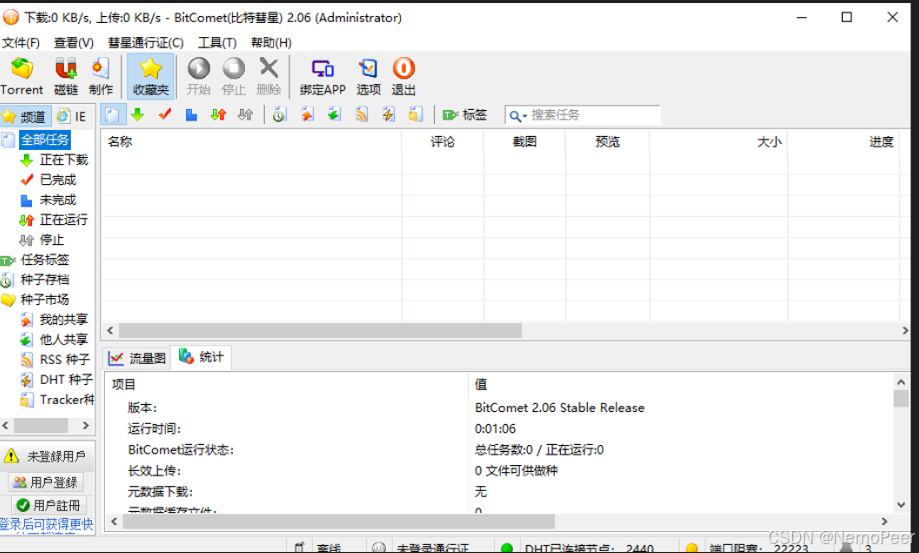Open the 查看(V) menu
The image size is (919, 553).
[74, 43]
